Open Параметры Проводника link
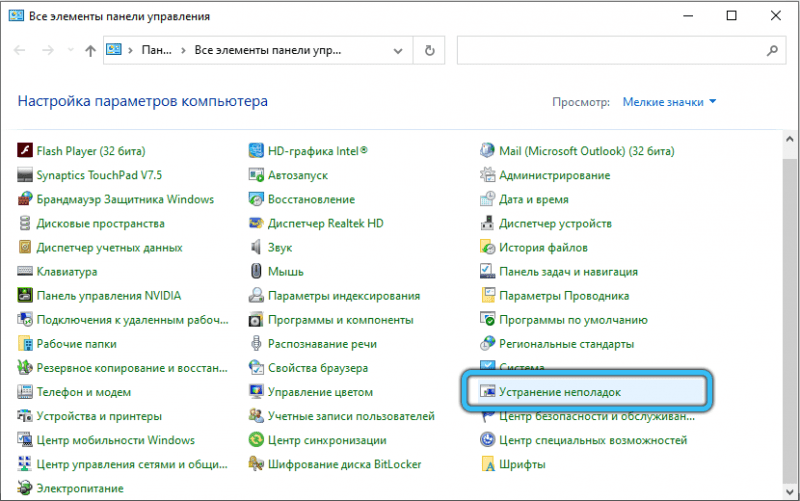The image size is (800, 501). pyautogui.click(x=564, y=295)
